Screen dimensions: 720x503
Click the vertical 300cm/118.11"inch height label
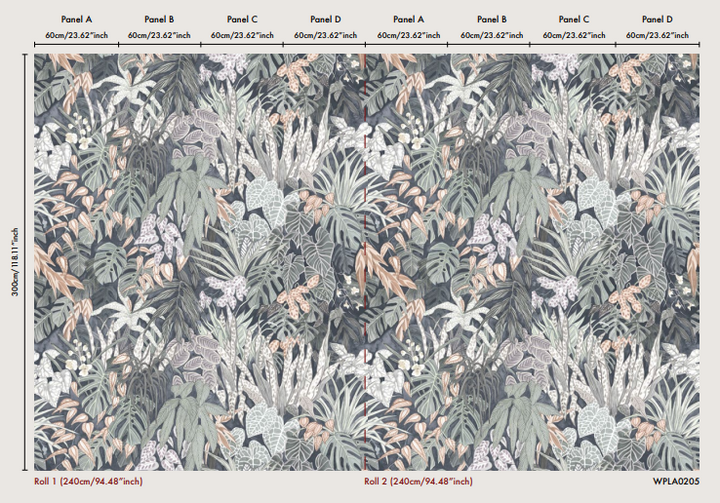pyautogui.click(x=11, y=260)
